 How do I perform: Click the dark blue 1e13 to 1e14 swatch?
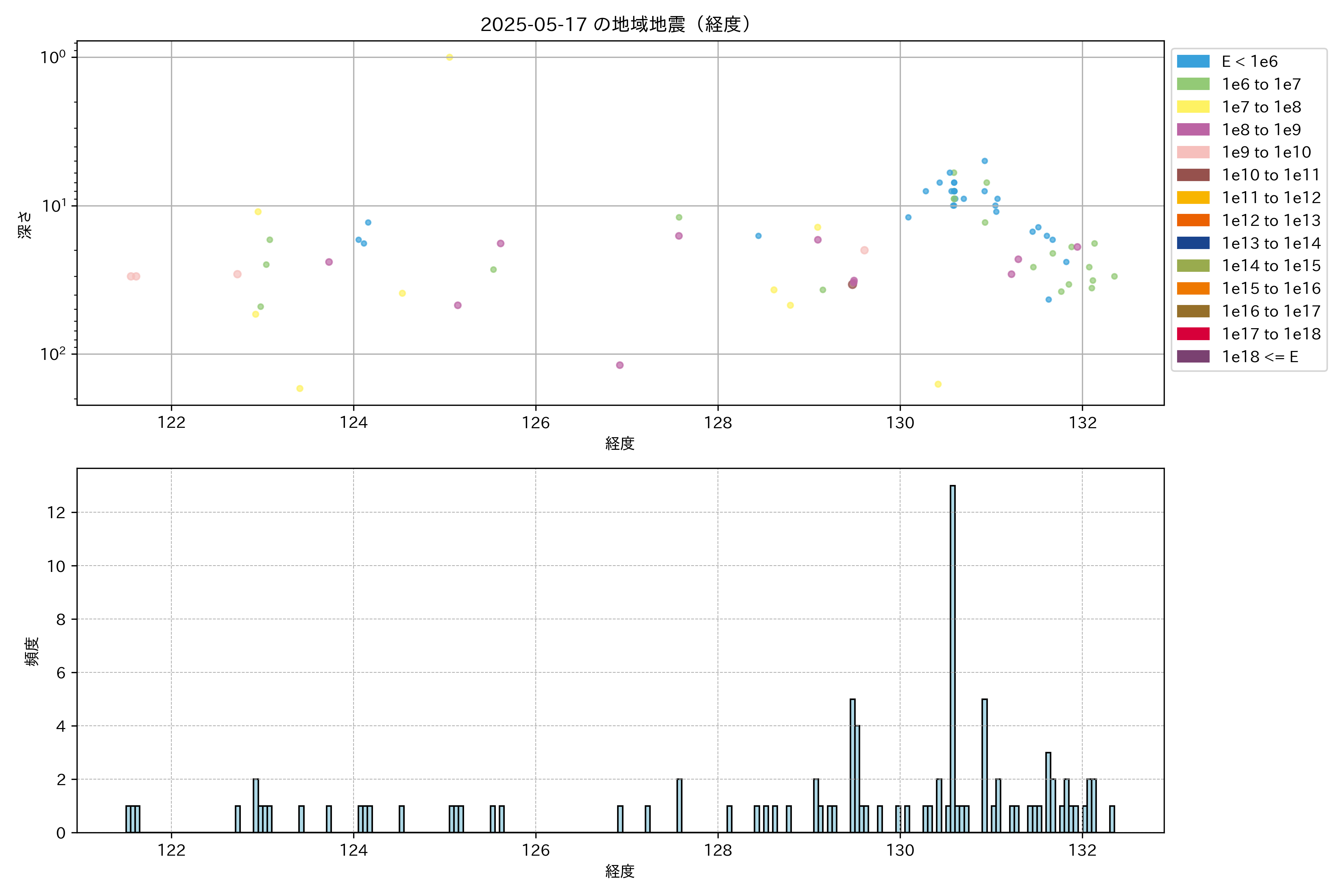(1192, 243)
